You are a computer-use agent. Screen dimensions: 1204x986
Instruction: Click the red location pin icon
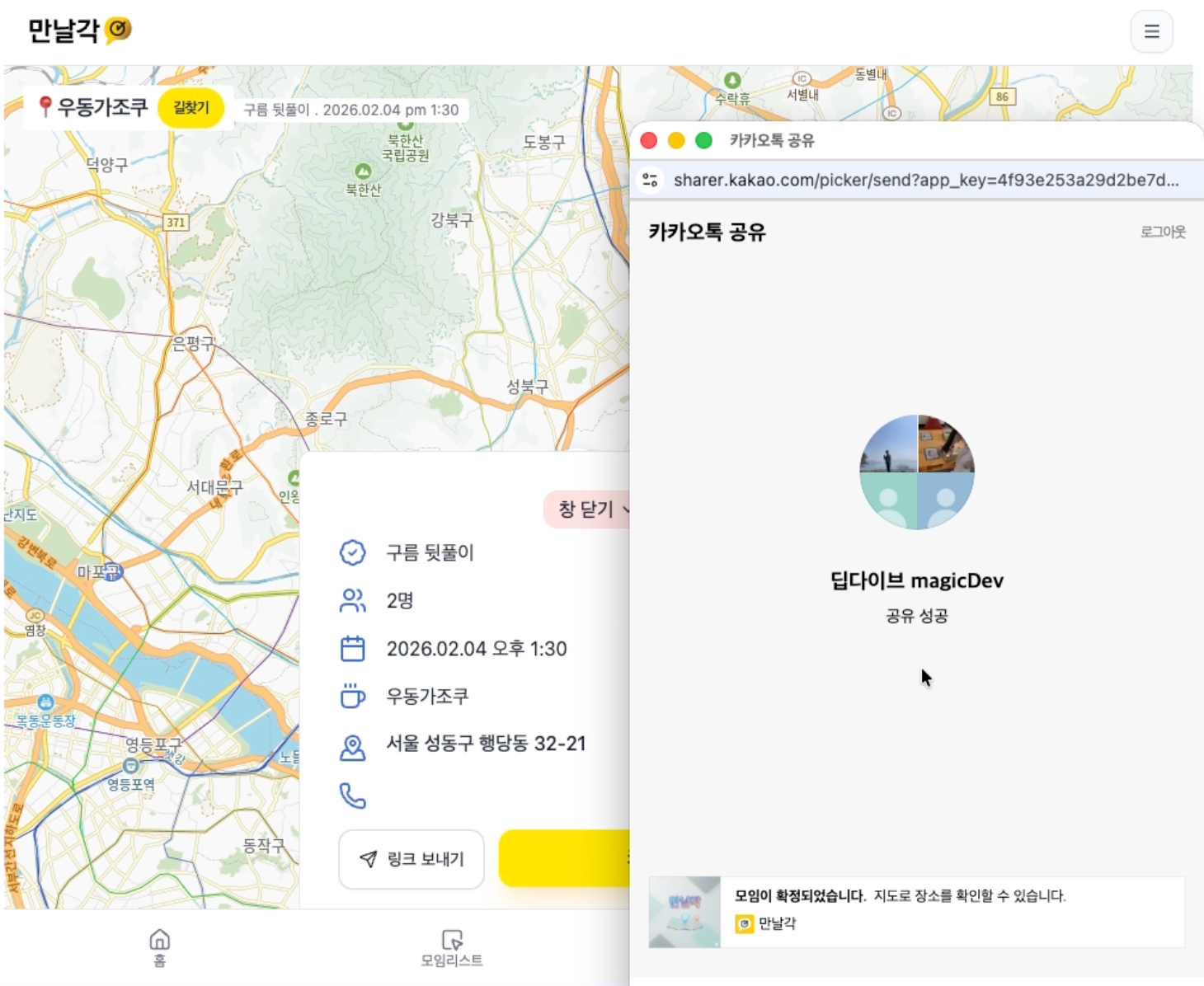pyautogui.click(x=45, y=106)
